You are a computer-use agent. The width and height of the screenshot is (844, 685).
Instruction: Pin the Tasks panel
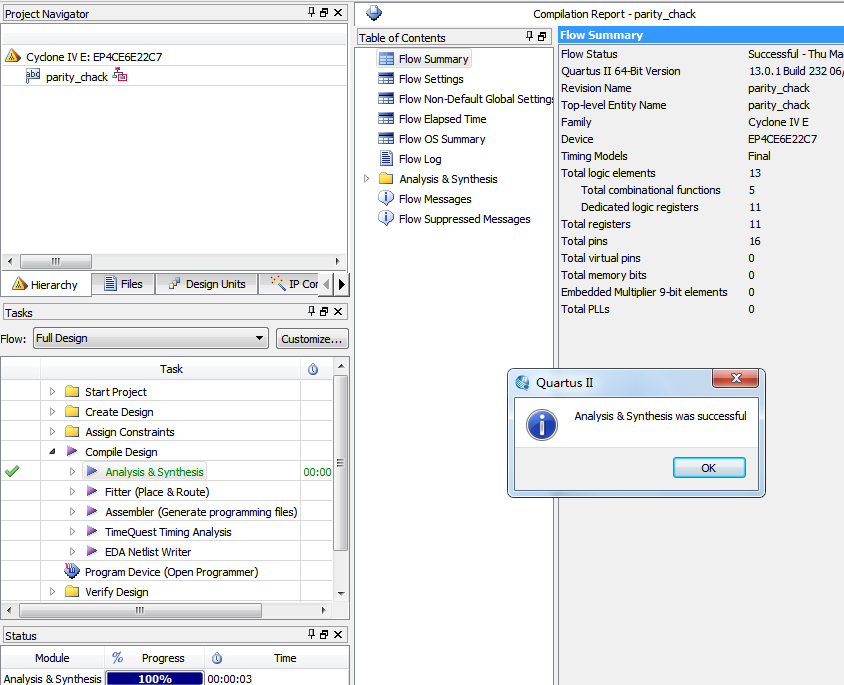tap(312, 311)
